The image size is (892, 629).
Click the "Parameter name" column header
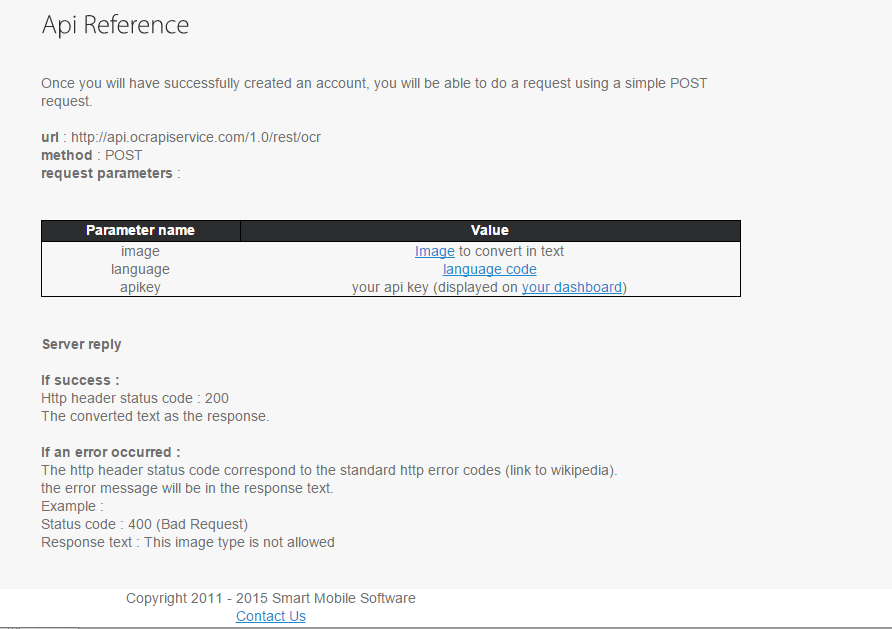pyautogui.click(x=140, y=231)
